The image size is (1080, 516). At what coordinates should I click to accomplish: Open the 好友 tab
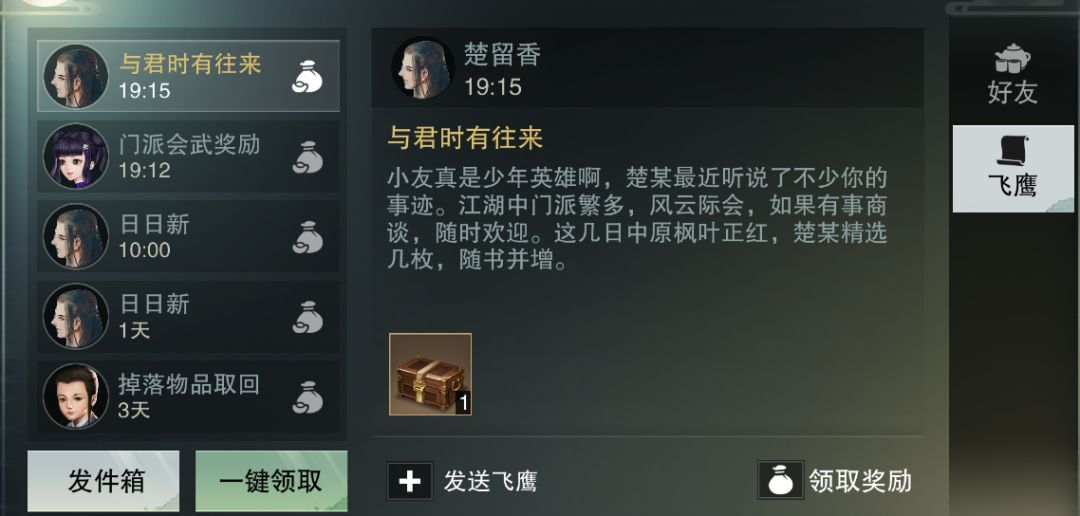[1012, 74]
